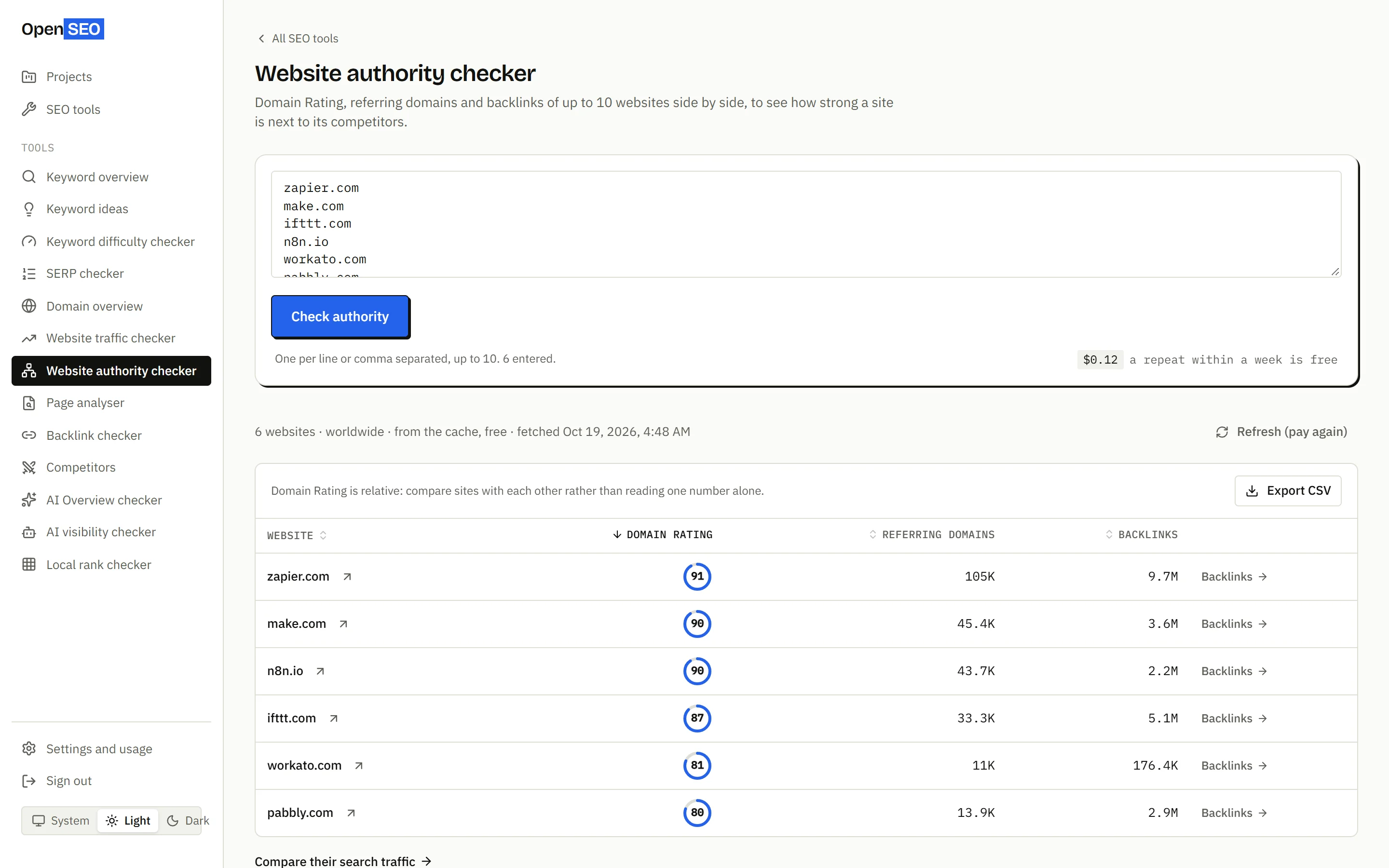Viewport: 1389px width, 868px height.
Task: Click the AI Overview sparkle icon
Action: point(29,500)
